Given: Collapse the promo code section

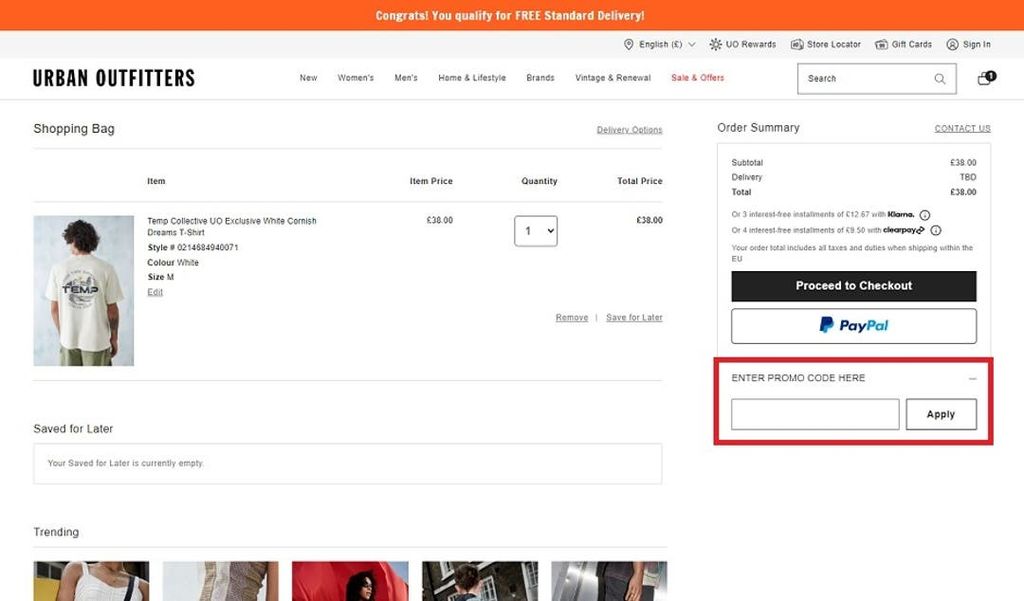Looking at the screenshot, I should pos(972,378).
